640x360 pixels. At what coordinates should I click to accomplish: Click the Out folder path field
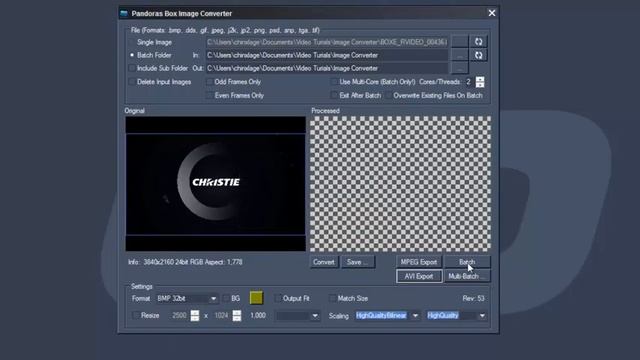tap(327, 68)
